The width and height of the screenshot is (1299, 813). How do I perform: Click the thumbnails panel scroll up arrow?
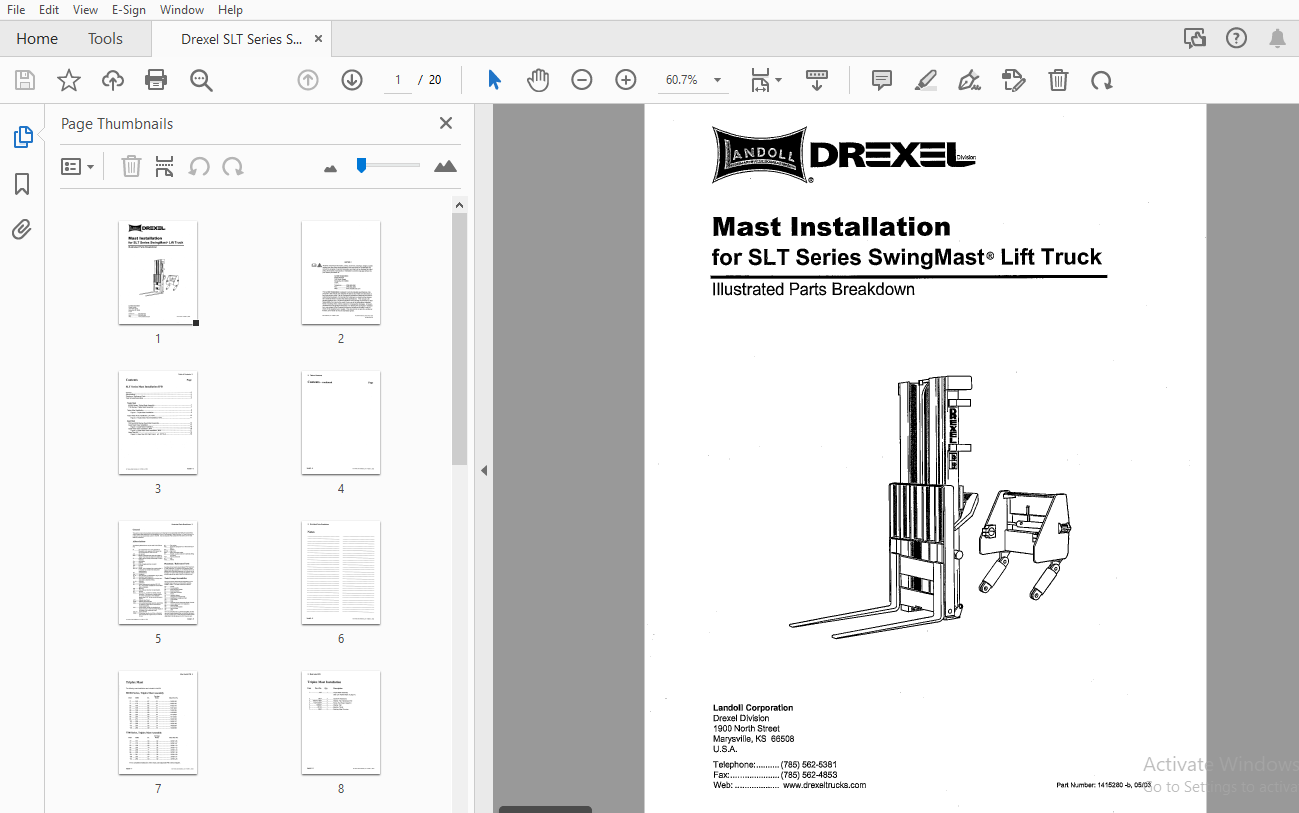coord(459,205)
